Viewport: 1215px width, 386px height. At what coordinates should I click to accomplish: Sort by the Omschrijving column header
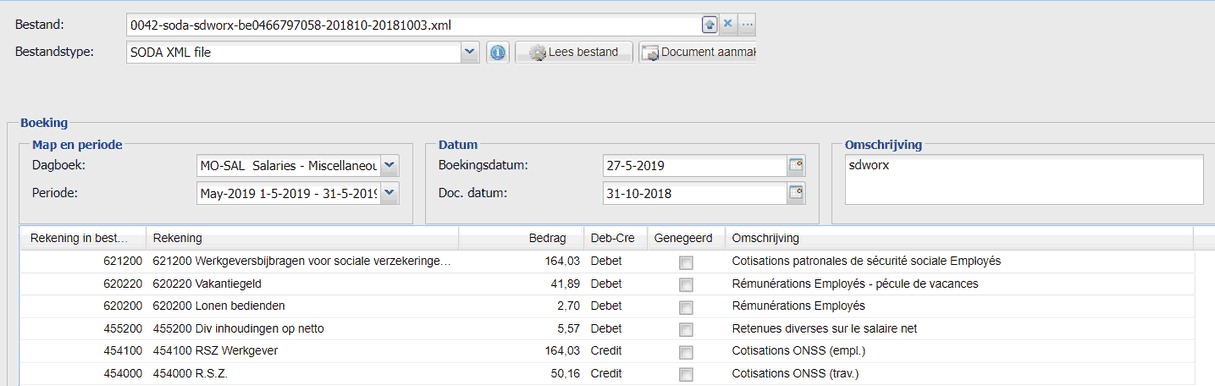(958, 238)
